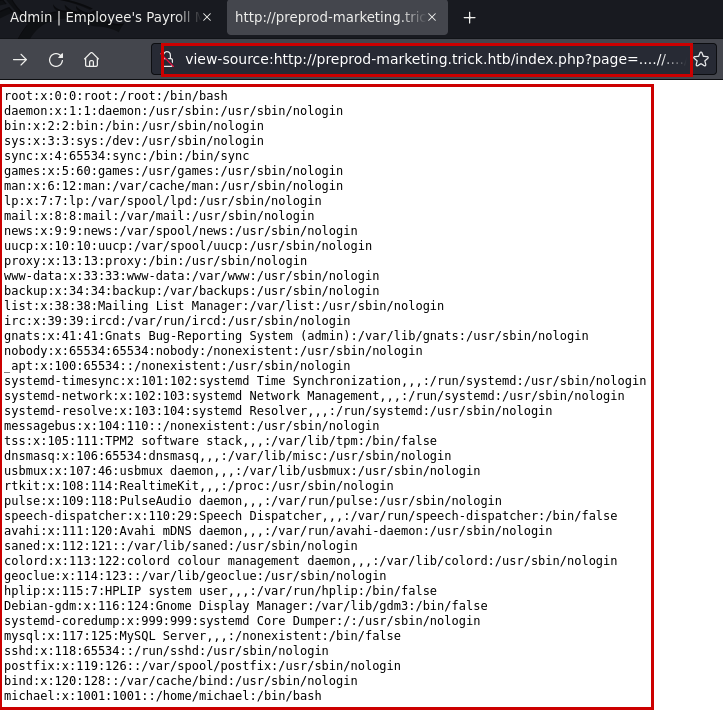
Task: Click the postfix:x:119 line
Action: (202, 665)
